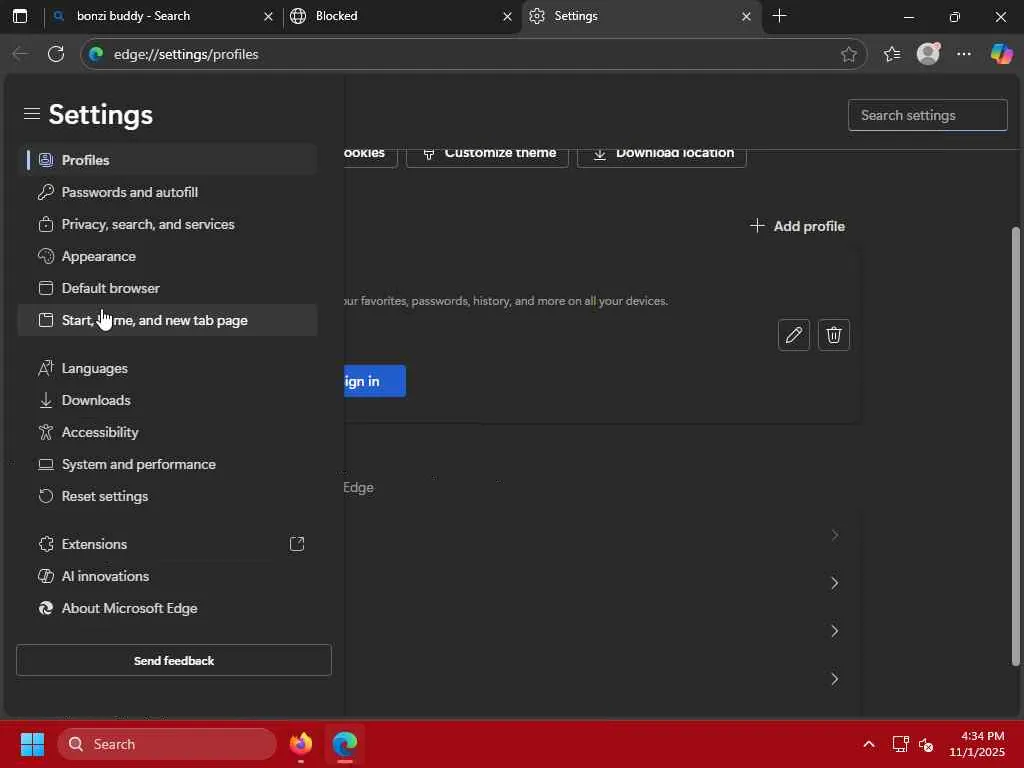Open Accessibility settings
Screen dimensions: 1024x768
click(167, 432)
